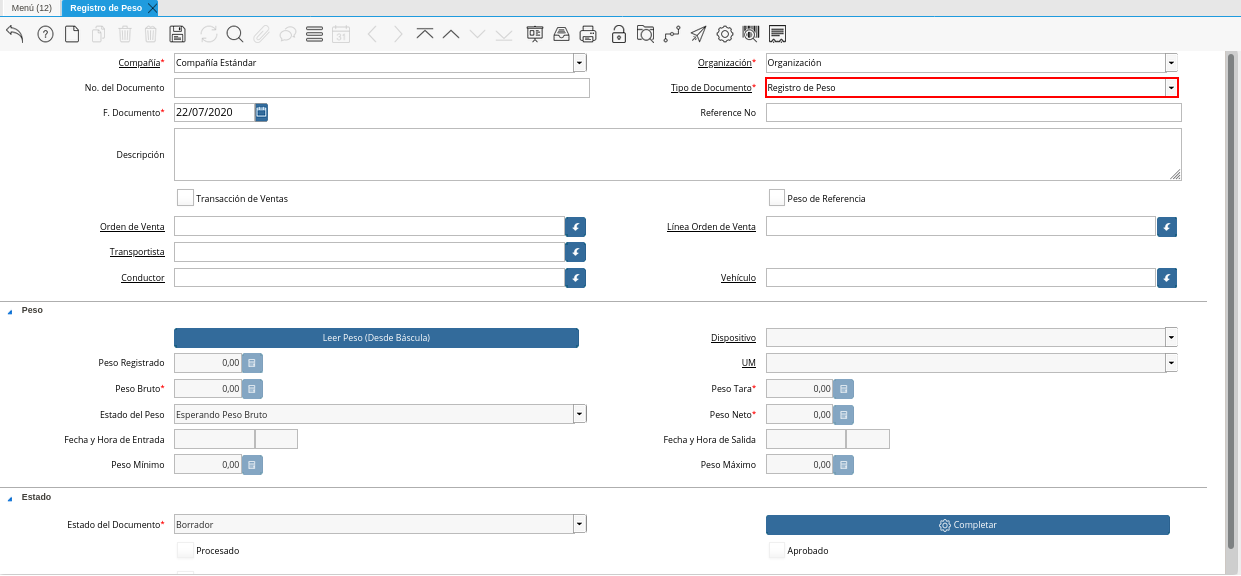Enable the Transacción de Ventas checkbox
The height and width of the screenshot is (576, 1241).
pyautogui.click(x=185, y=198)
